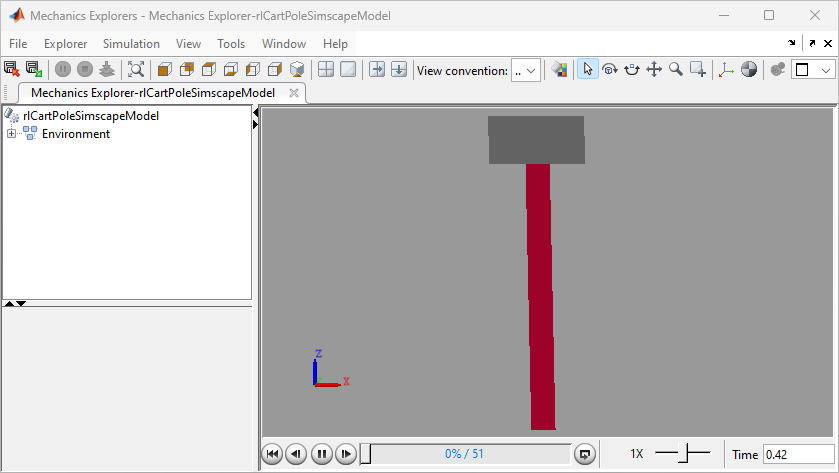Activate the Pan tool with four arrows
This screenshot has height=473, width=839.
point(654,69)
